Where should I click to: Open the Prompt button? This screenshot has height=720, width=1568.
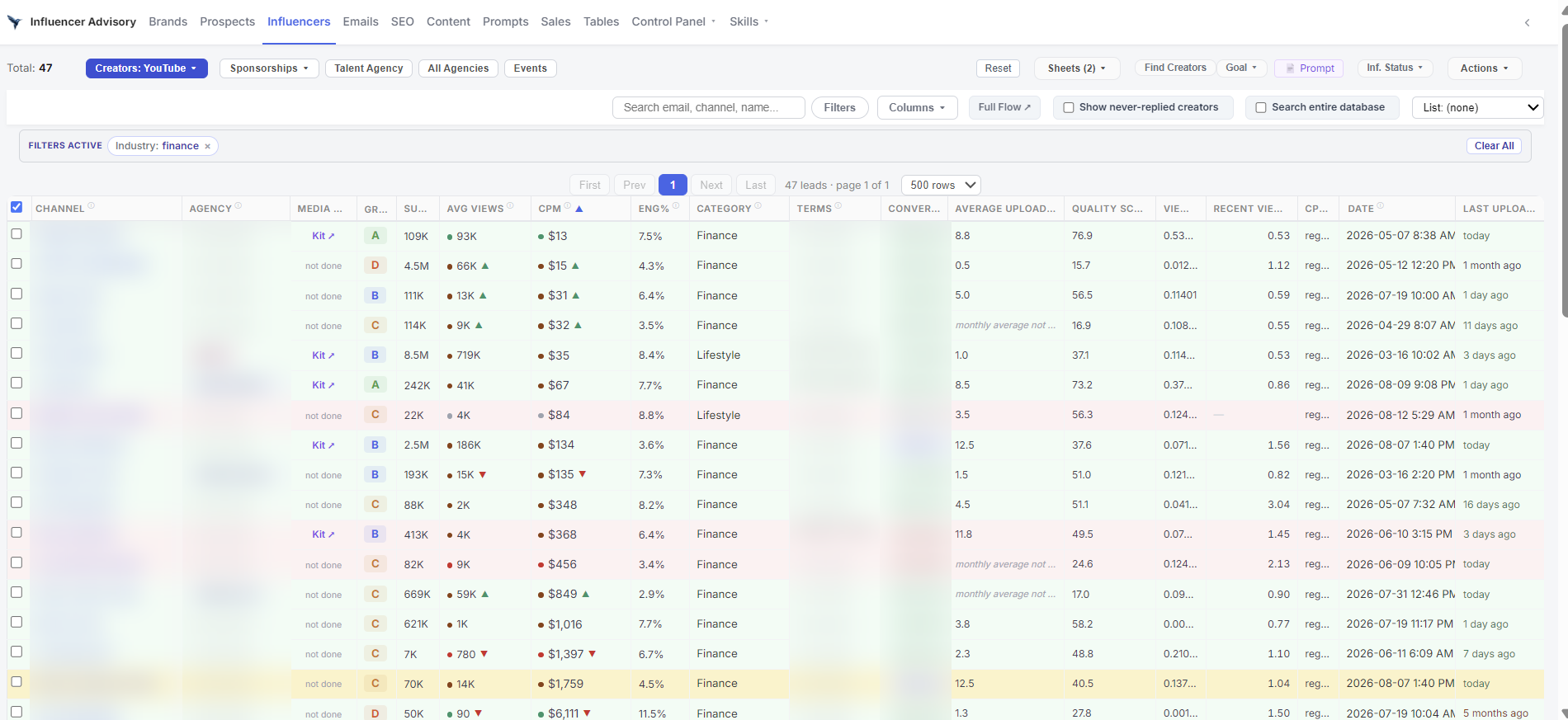click(1309, 68)
